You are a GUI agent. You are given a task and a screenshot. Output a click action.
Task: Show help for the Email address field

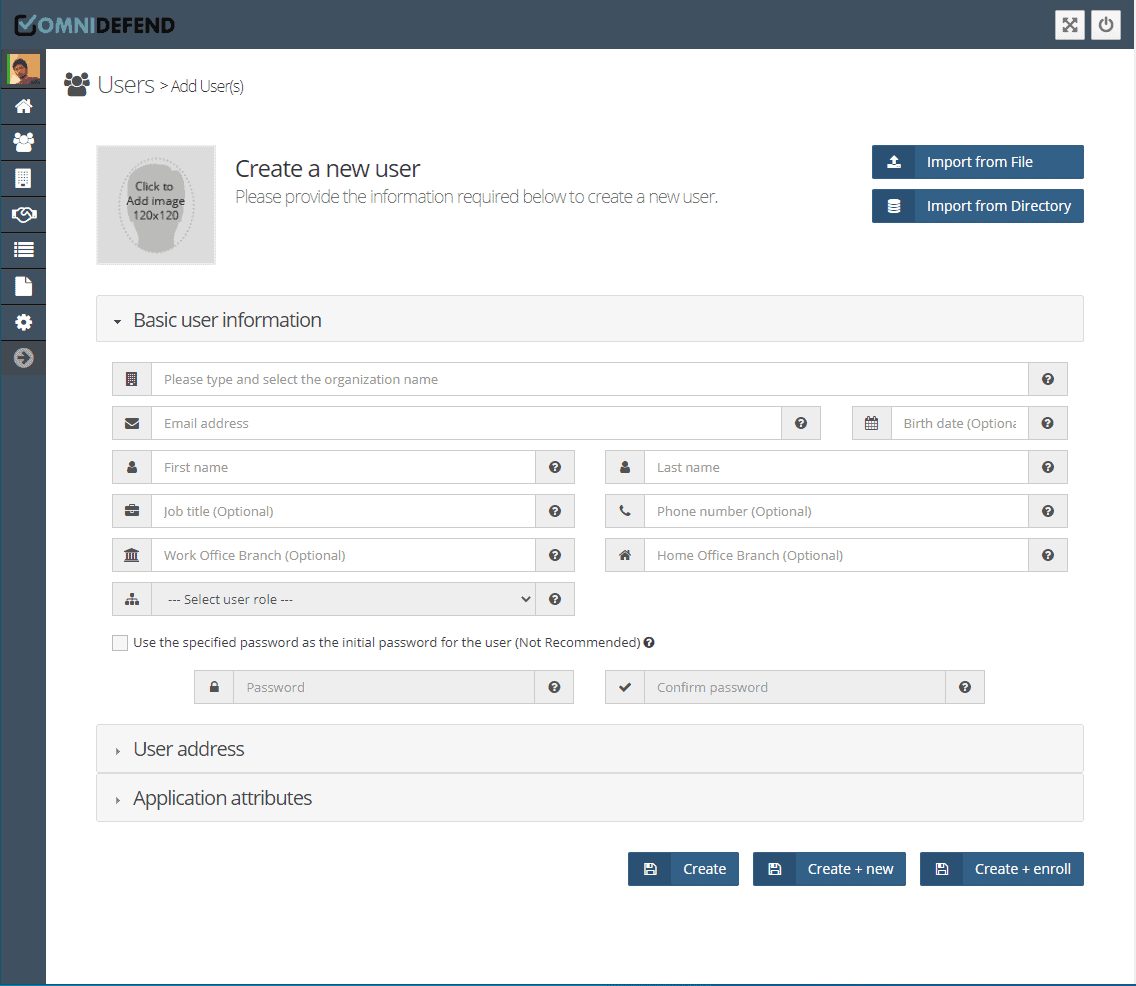(x=801, y=423)
